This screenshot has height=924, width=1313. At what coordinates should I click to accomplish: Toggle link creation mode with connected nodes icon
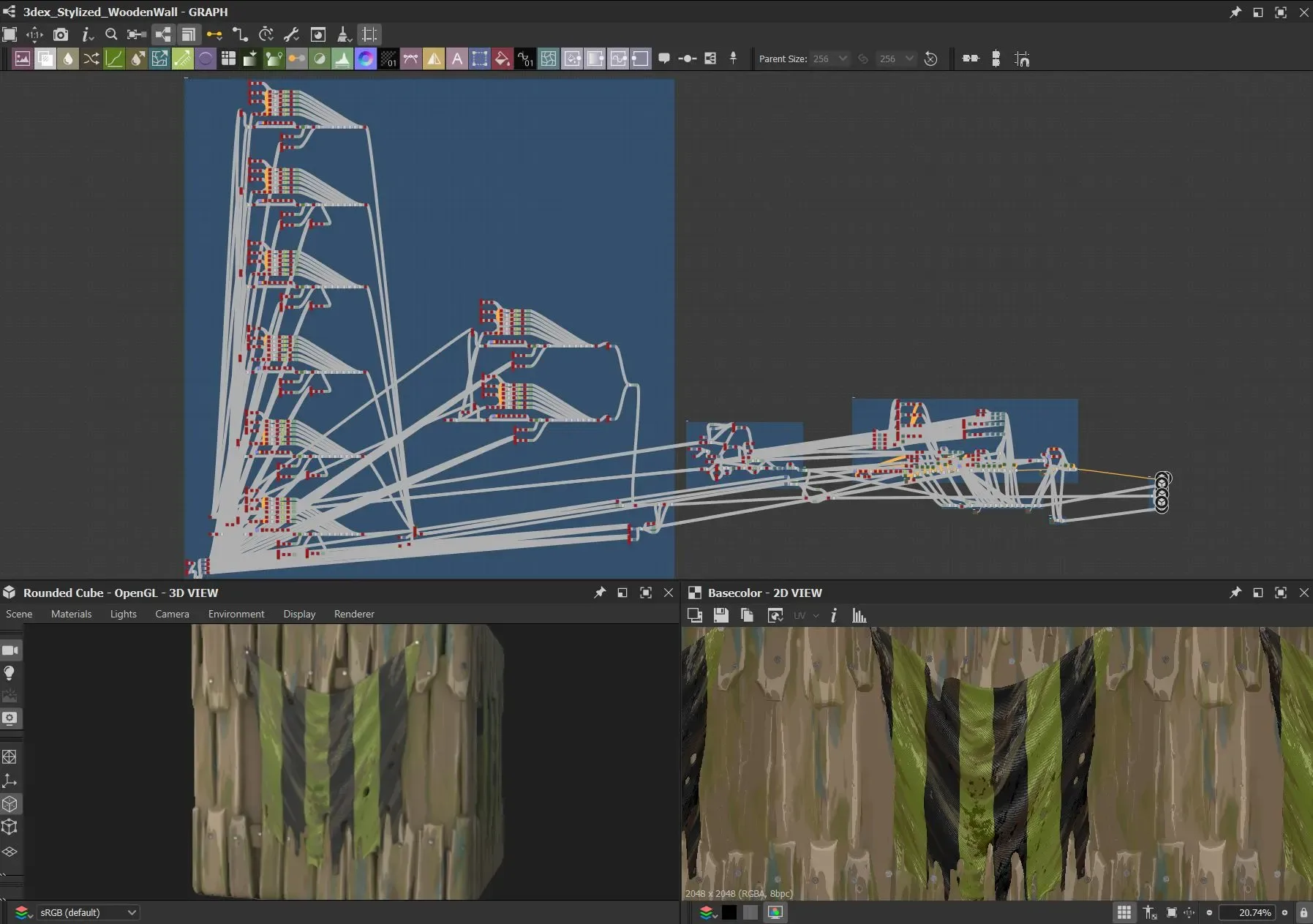tap(162, 34)
